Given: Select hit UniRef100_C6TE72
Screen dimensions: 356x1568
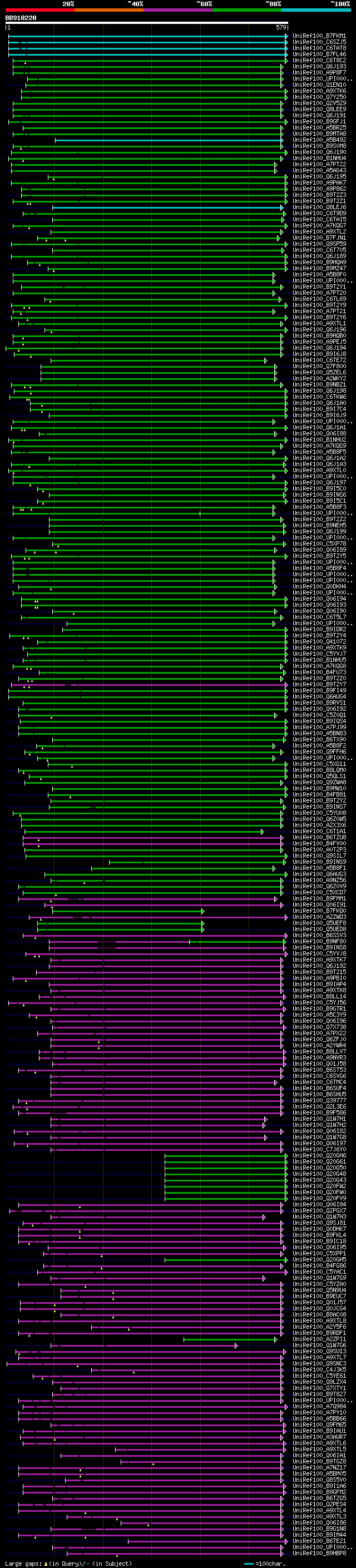Looking at the screenshot, I should coord(319,360).
